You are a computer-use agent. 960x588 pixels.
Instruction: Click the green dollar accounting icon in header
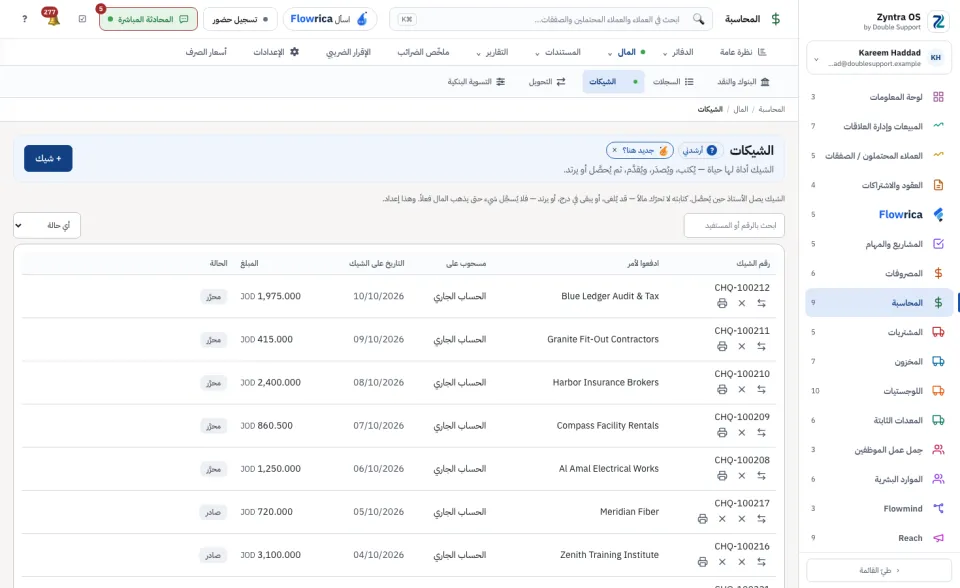776,19
